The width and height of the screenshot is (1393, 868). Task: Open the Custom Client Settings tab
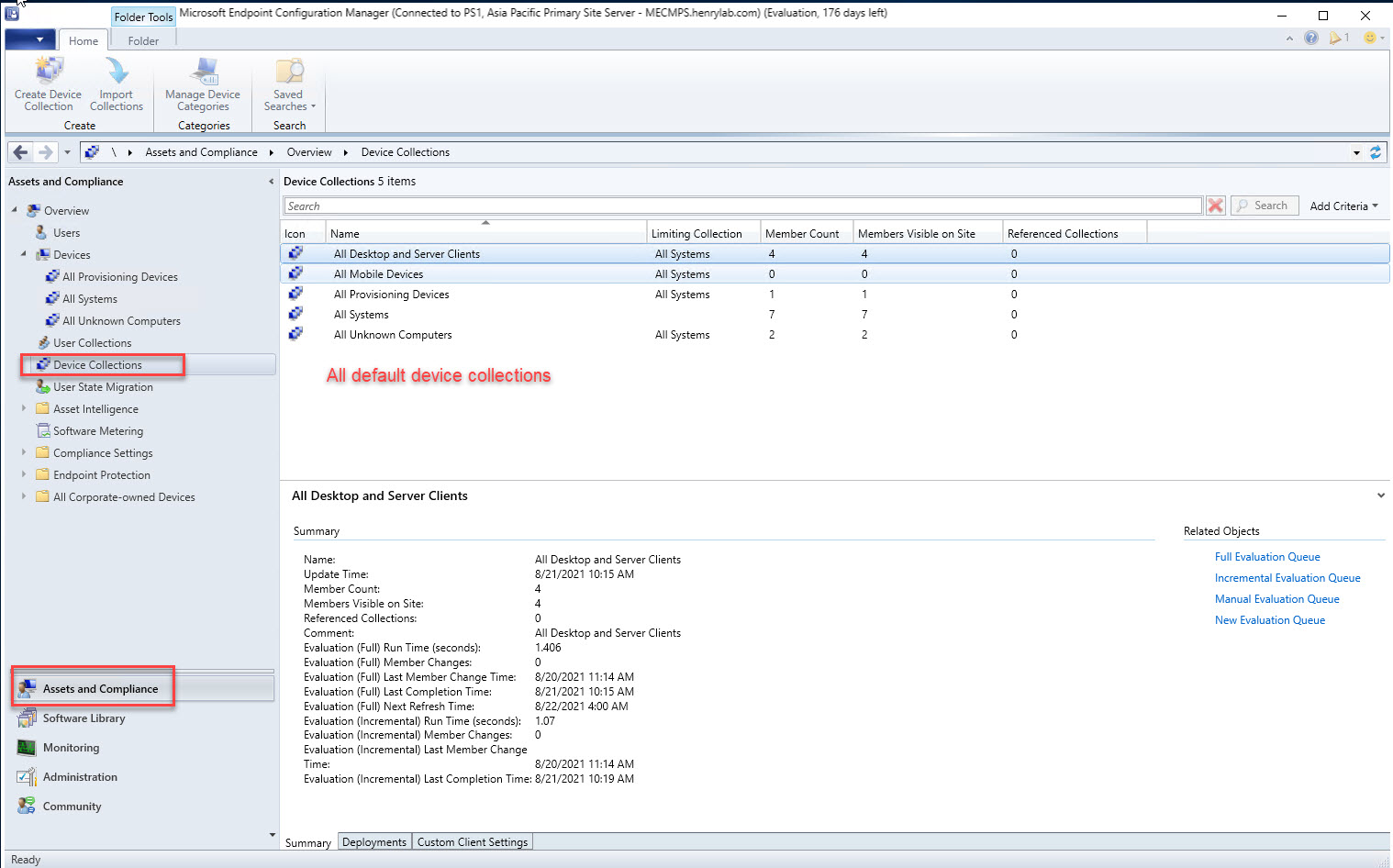[472, 842]
